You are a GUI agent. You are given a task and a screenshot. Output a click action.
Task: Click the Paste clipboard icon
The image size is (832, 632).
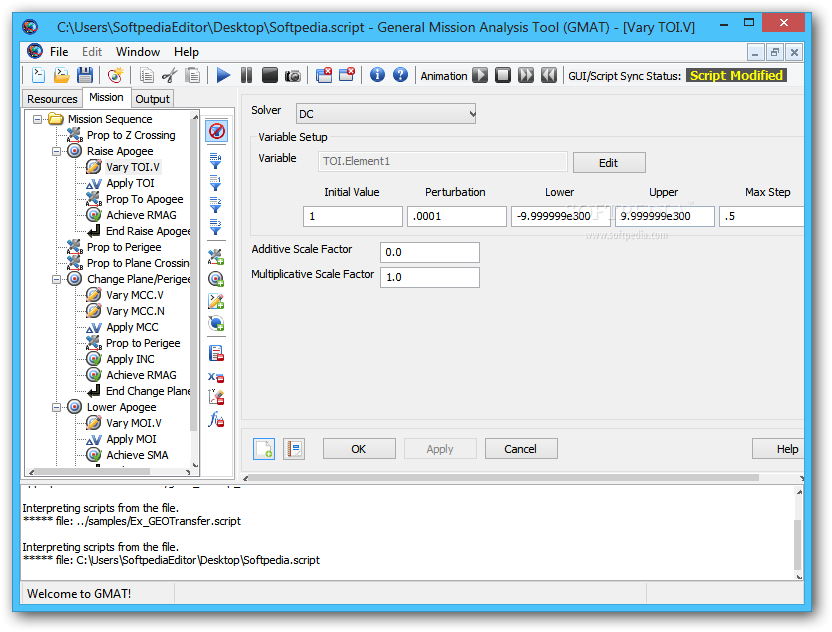pyautogui.click(x=192, y=75)
